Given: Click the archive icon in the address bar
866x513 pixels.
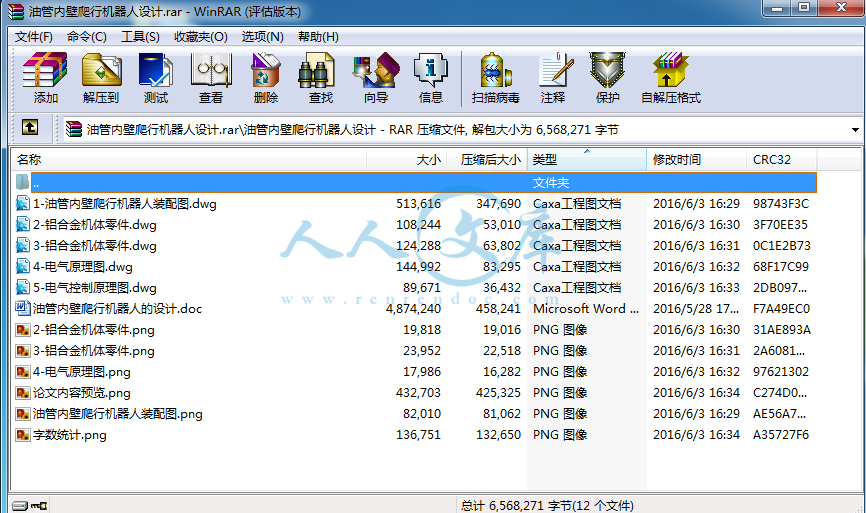Looking at the screenshot, I should [x=73, y=129].
